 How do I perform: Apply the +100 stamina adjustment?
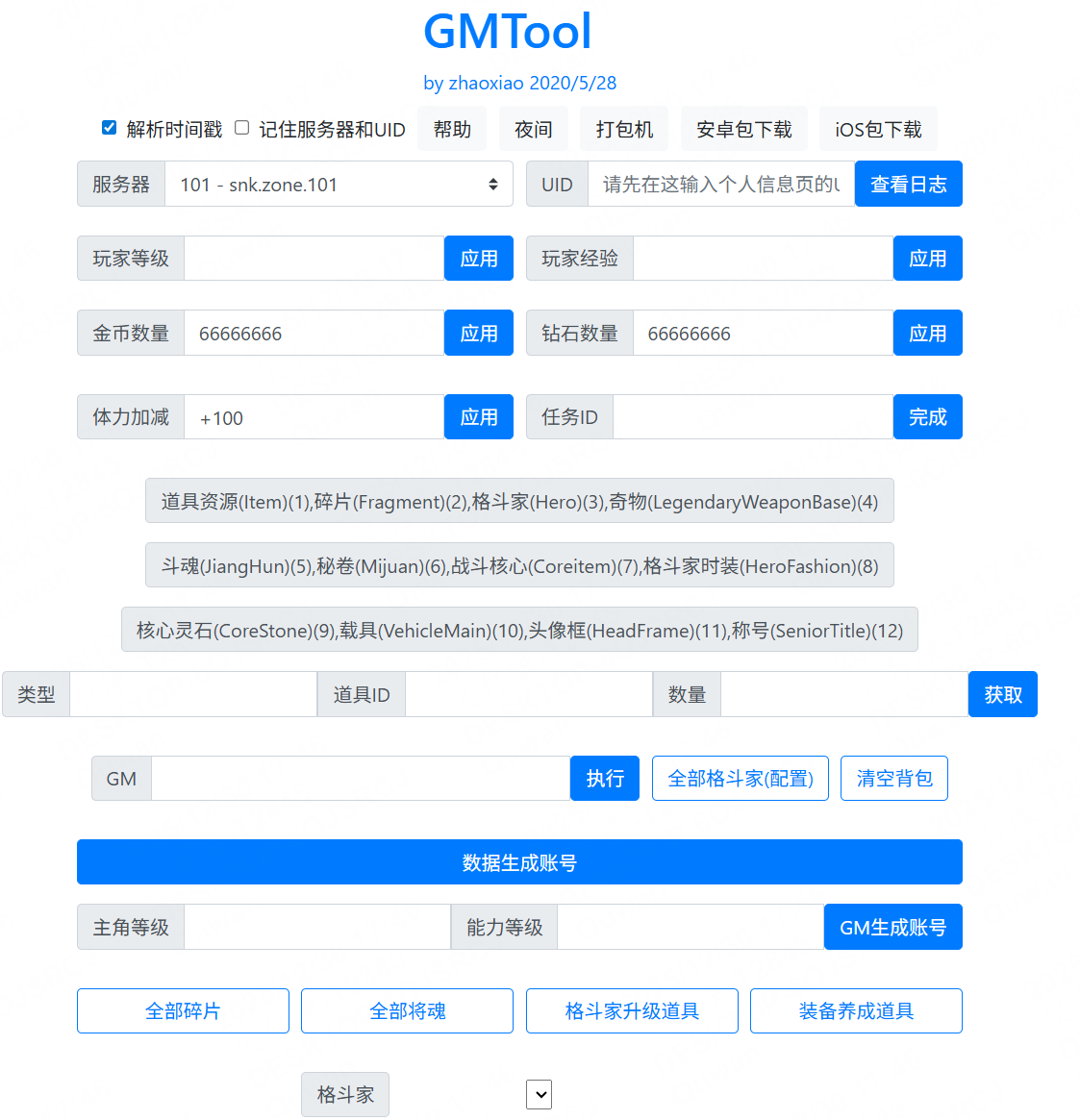tap(478, 416)
